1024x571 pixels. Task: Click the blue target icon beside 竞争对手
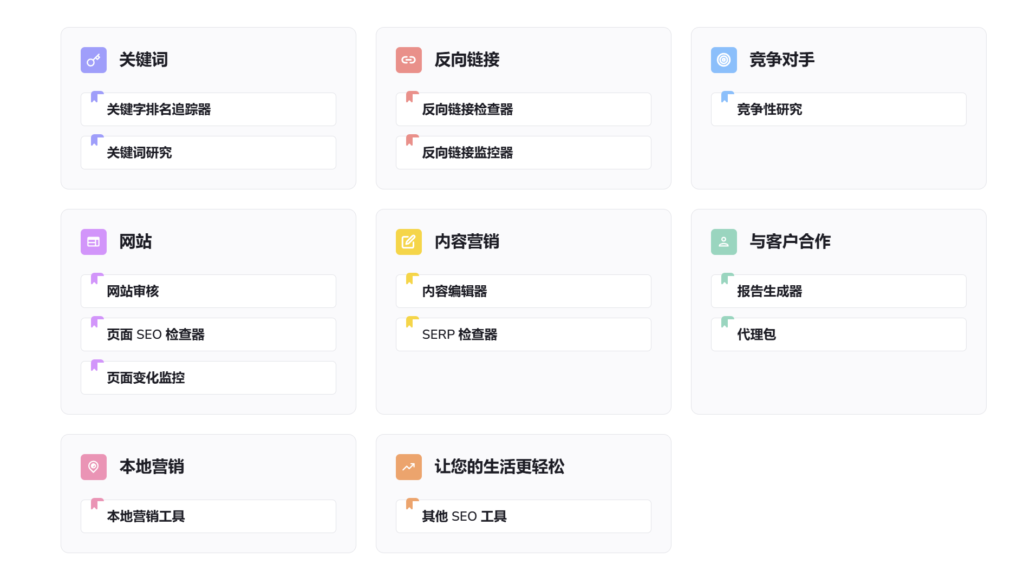click(x=724, y=60)
